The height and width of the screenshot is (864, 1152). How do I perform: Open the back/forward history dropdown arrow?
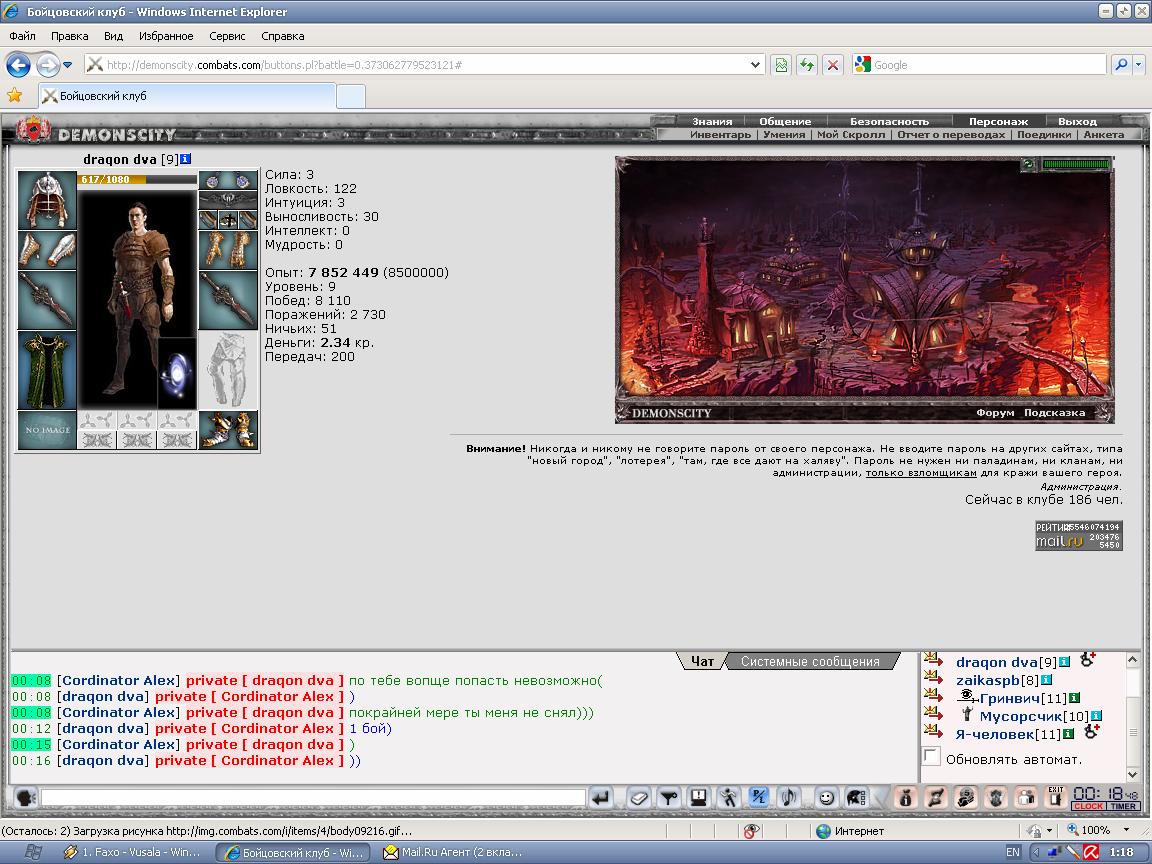[68, 65]
